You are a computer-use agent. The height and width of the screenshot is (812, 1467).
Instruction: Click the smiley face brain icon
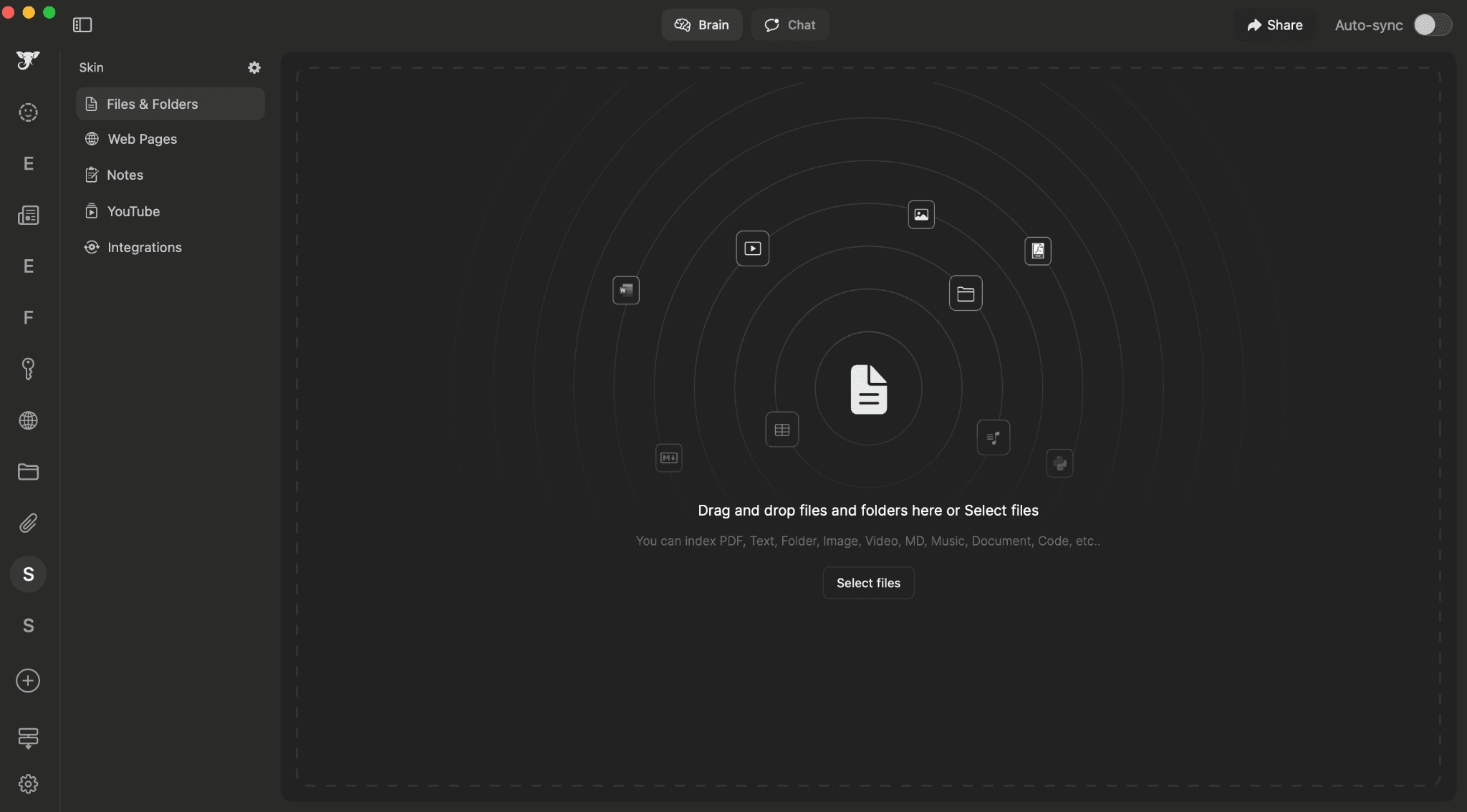click(x=28, y=112)
